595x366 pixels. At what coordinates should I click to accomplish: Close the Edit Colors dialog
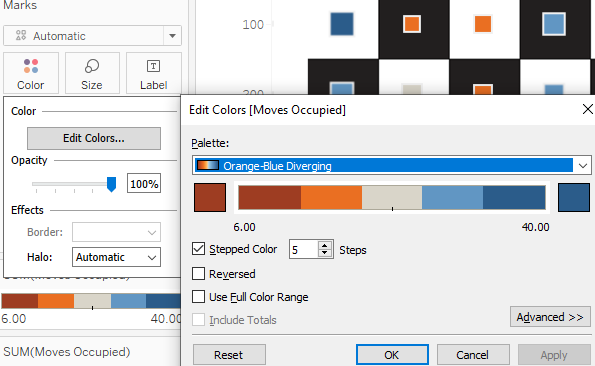tap(587, 109)
